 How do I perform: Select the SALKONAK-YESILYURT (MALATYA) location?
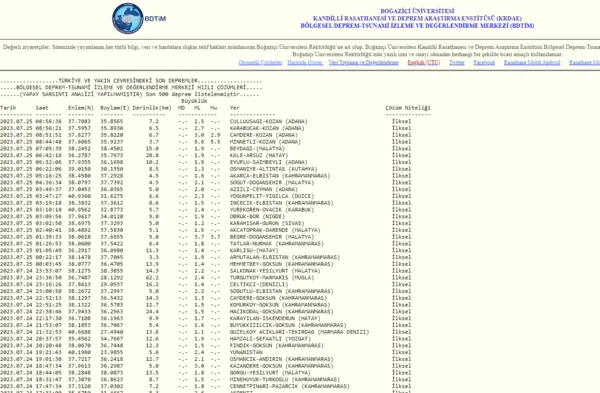pos(275,271)
